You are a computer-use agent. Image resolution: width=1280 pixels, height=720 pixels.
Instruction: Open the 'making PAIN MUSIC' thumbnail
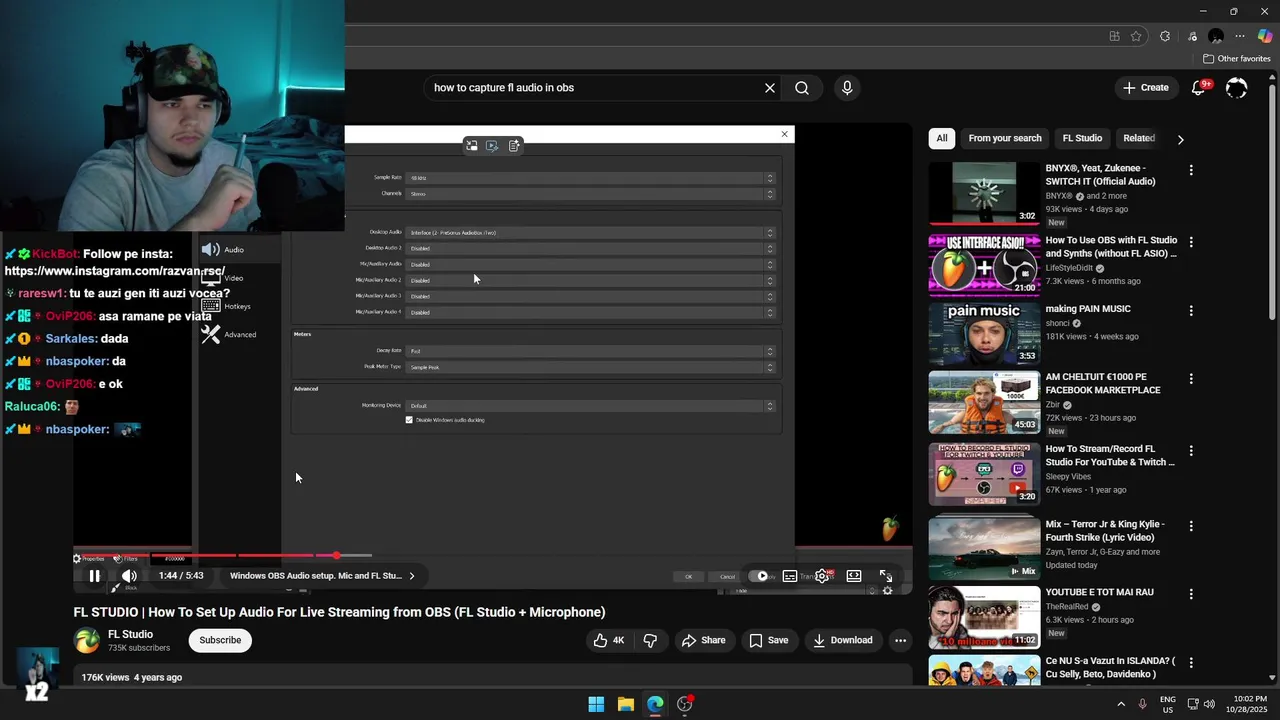pos(984,334)
